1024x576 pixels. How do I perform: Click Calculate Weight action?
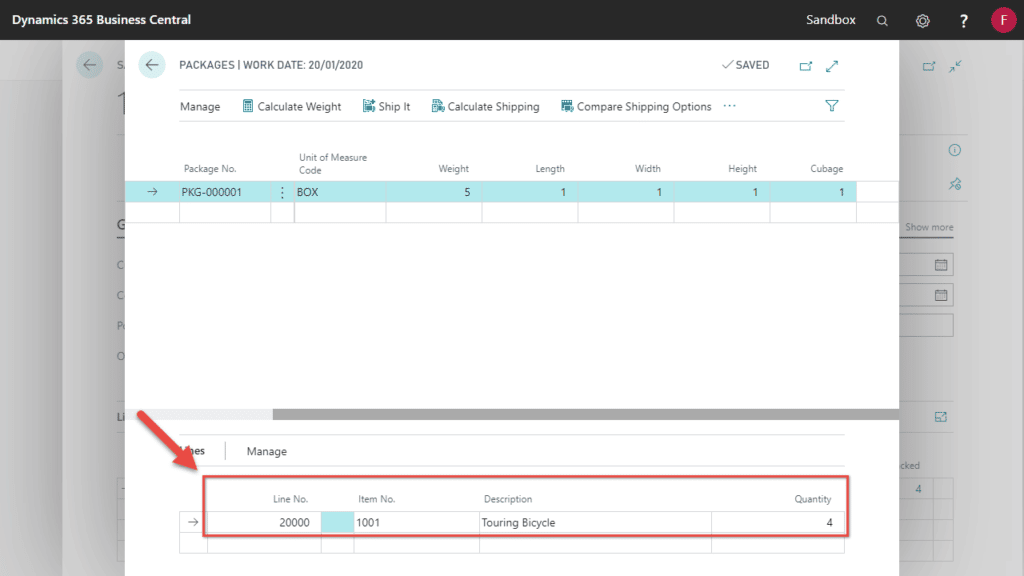291,107
